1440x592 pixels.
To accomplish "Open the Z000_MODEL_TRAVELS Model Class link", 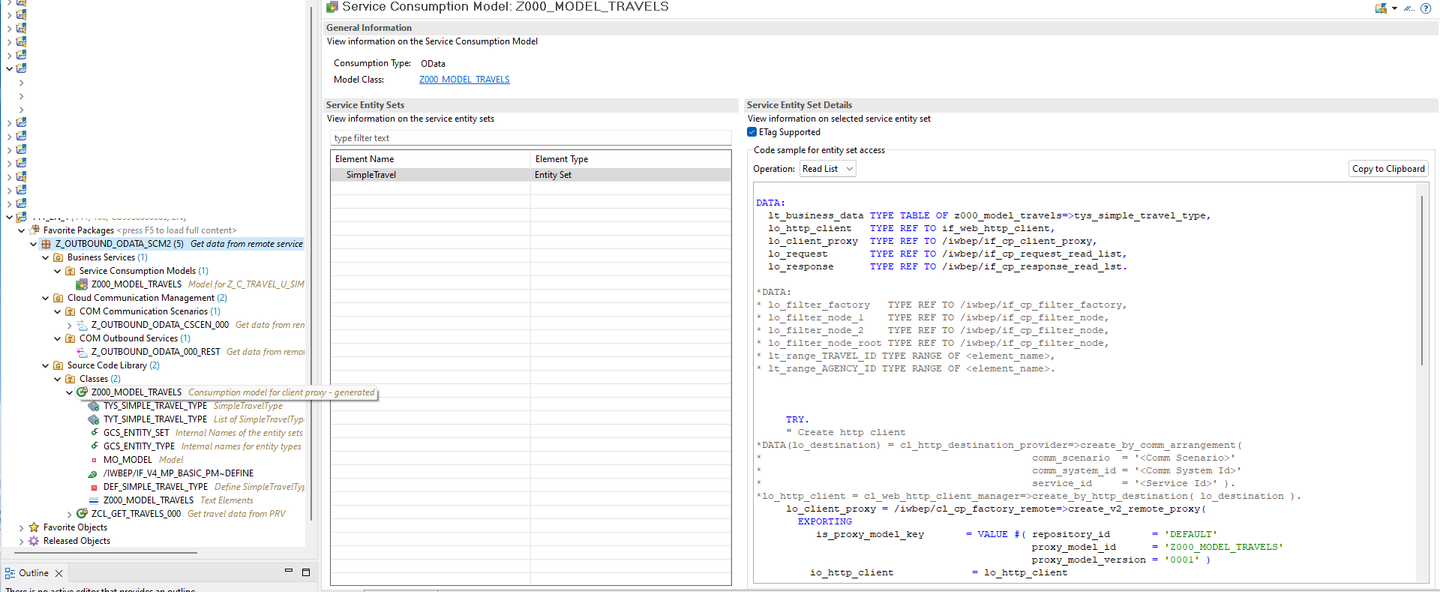I will 464,79.
